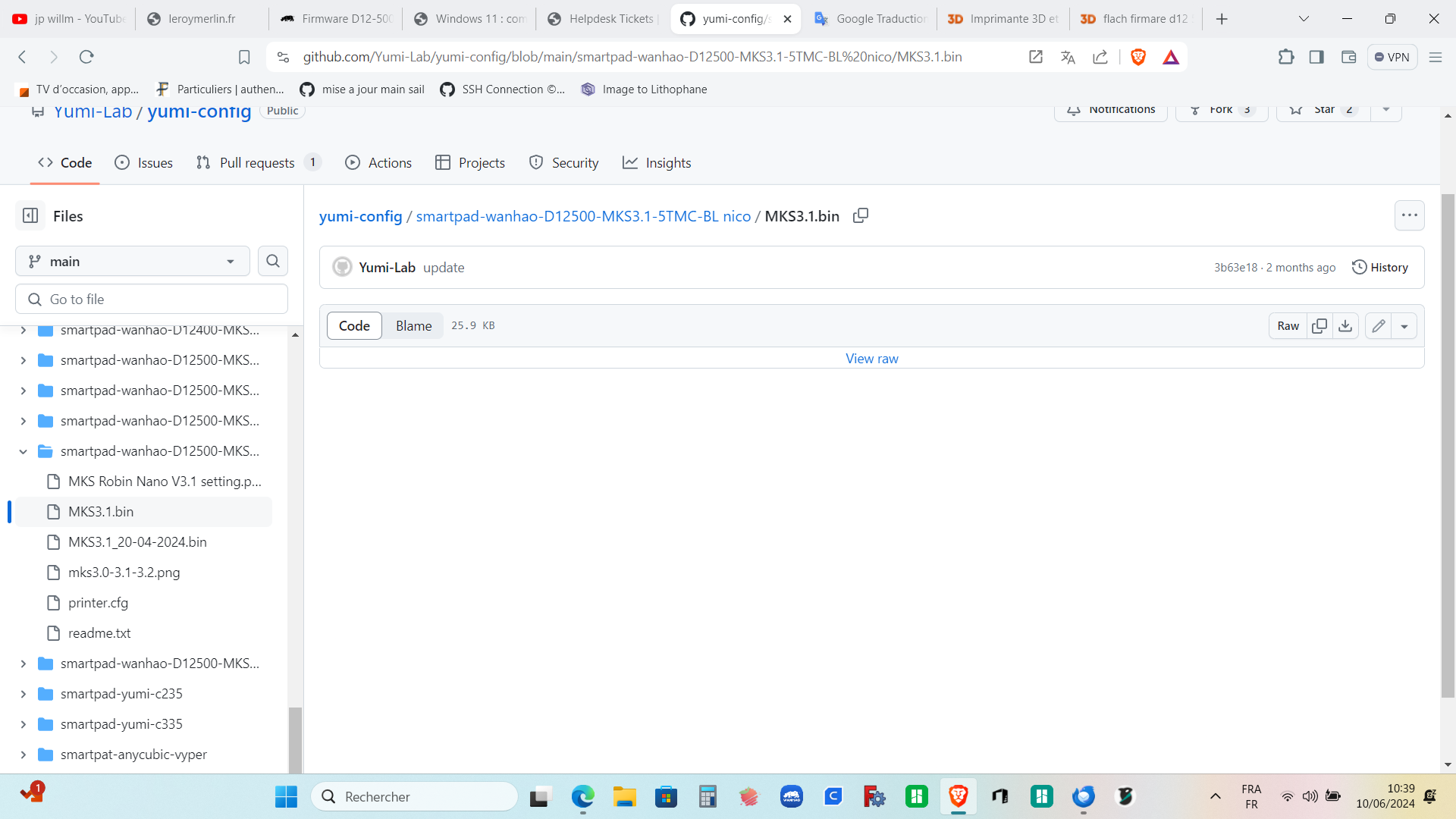Download the raw MKS3.1.bin file
The height and width of the screenshot is (819, 1456).
point(1345,326)
